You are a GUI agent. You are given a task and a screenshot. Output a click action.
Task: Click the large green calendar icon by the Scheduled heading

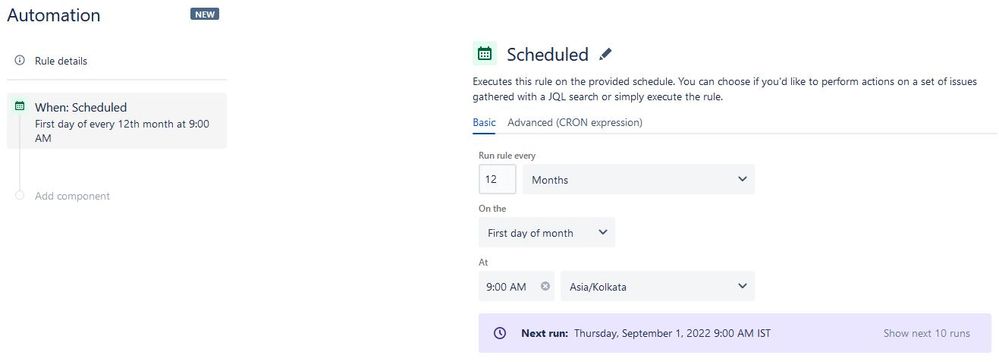pyautogui.click(x=484, y=54)
